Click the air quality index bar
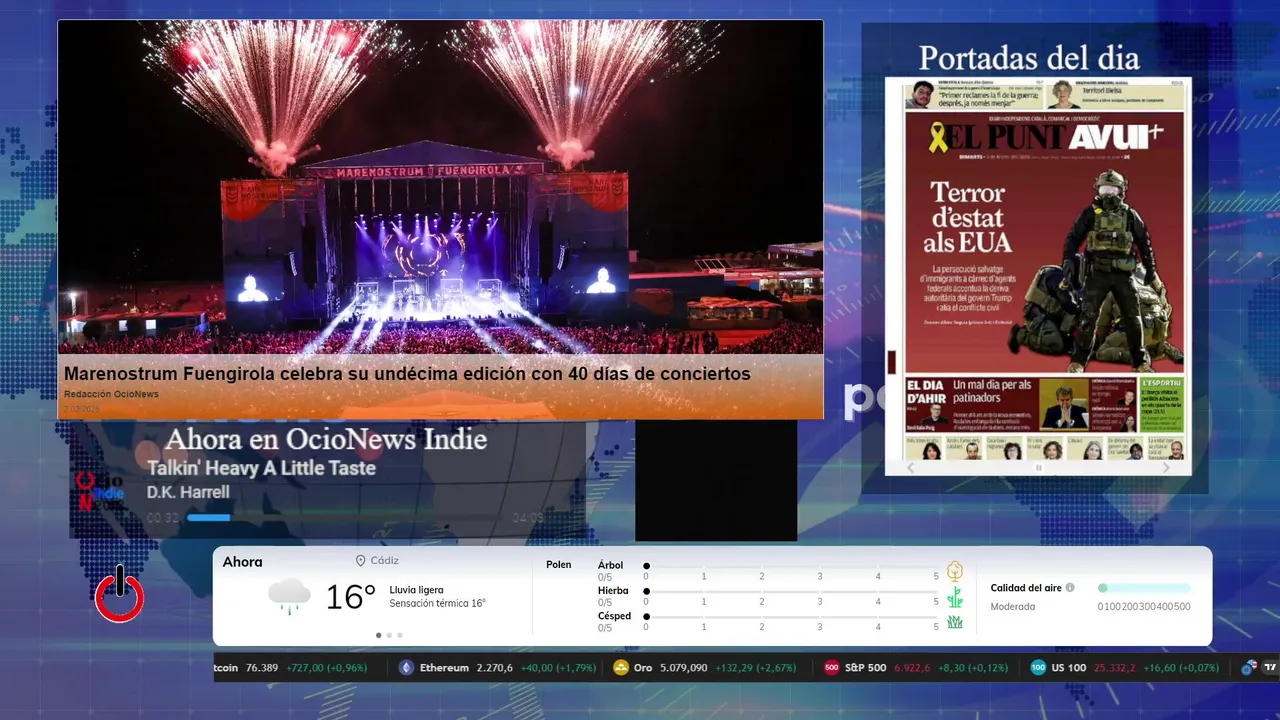The height and width of the screenshot is (720, 1280). (1144, 588)
